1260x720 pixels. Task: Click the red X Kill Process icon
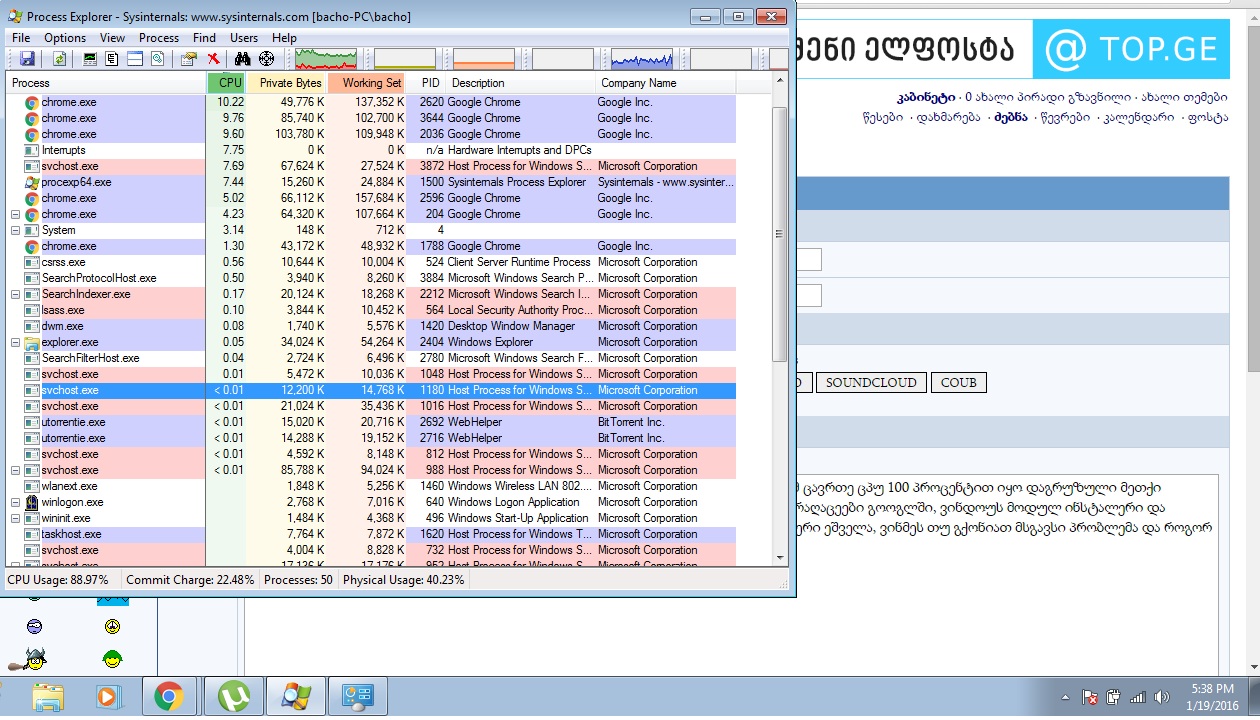(213, 59)
